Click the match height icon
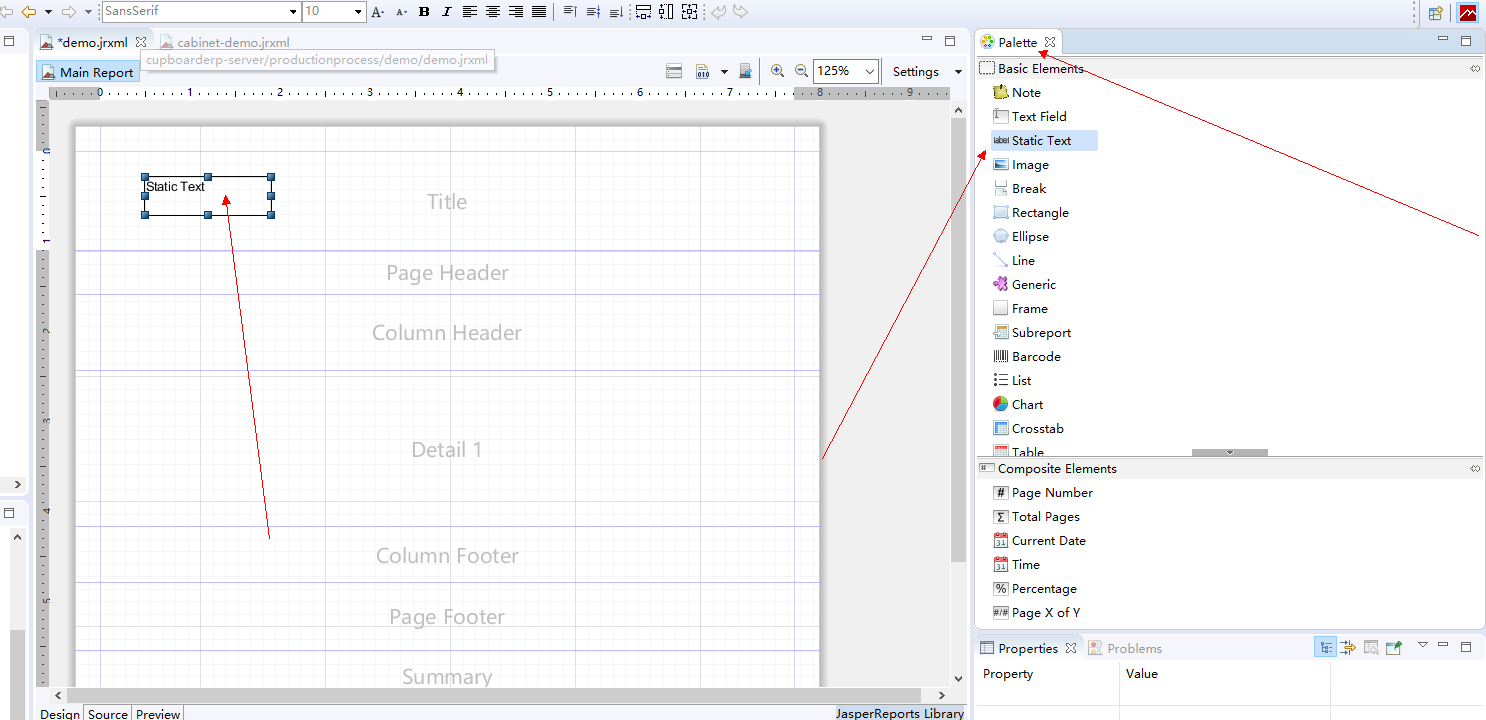Screen dimensions: 1486x720 pyautogui.click(x=666, y=12)
